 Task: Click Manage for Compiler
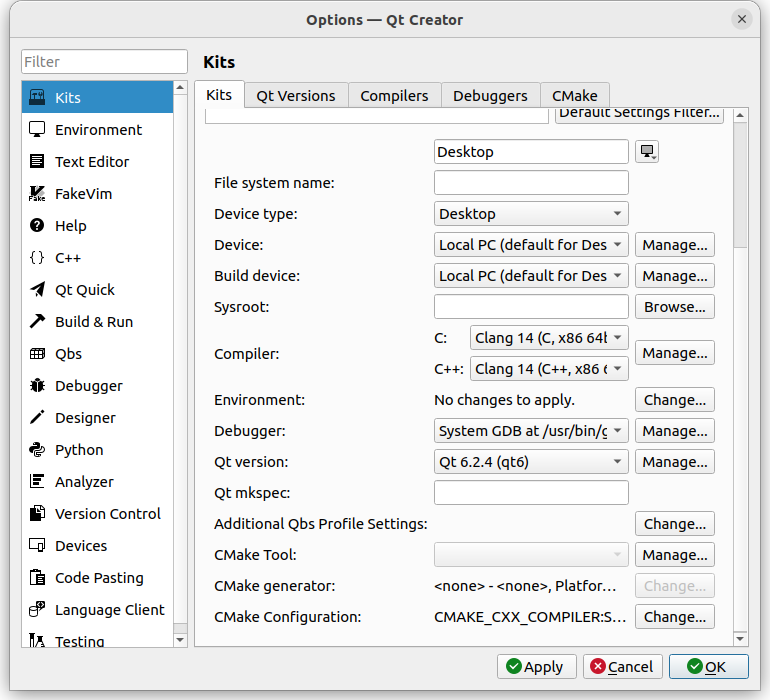675,353
